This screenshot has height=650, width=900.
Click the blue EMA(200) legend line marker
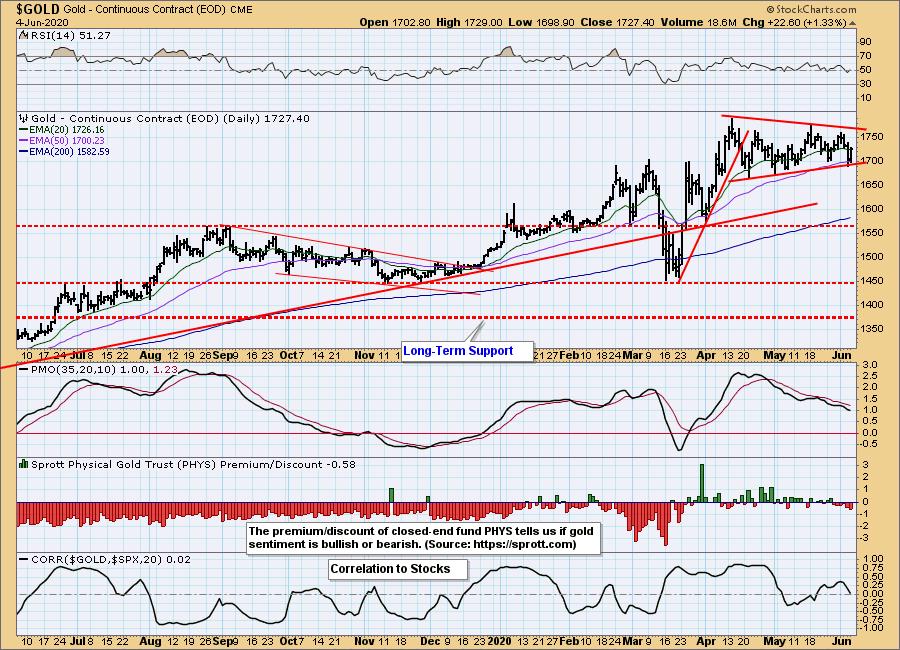click(x=23, y=152)
